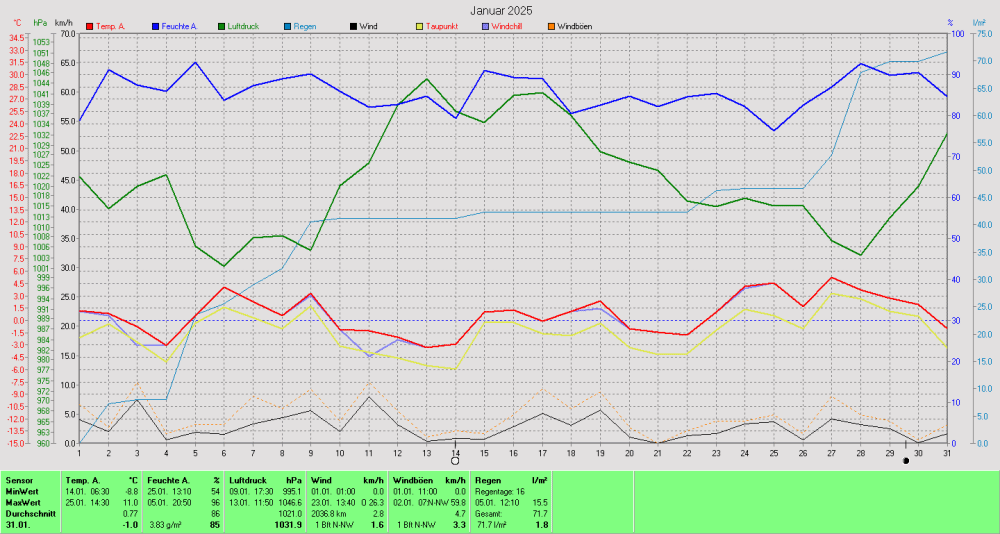Click the black Wind legend square

click(x=354, y=25)
